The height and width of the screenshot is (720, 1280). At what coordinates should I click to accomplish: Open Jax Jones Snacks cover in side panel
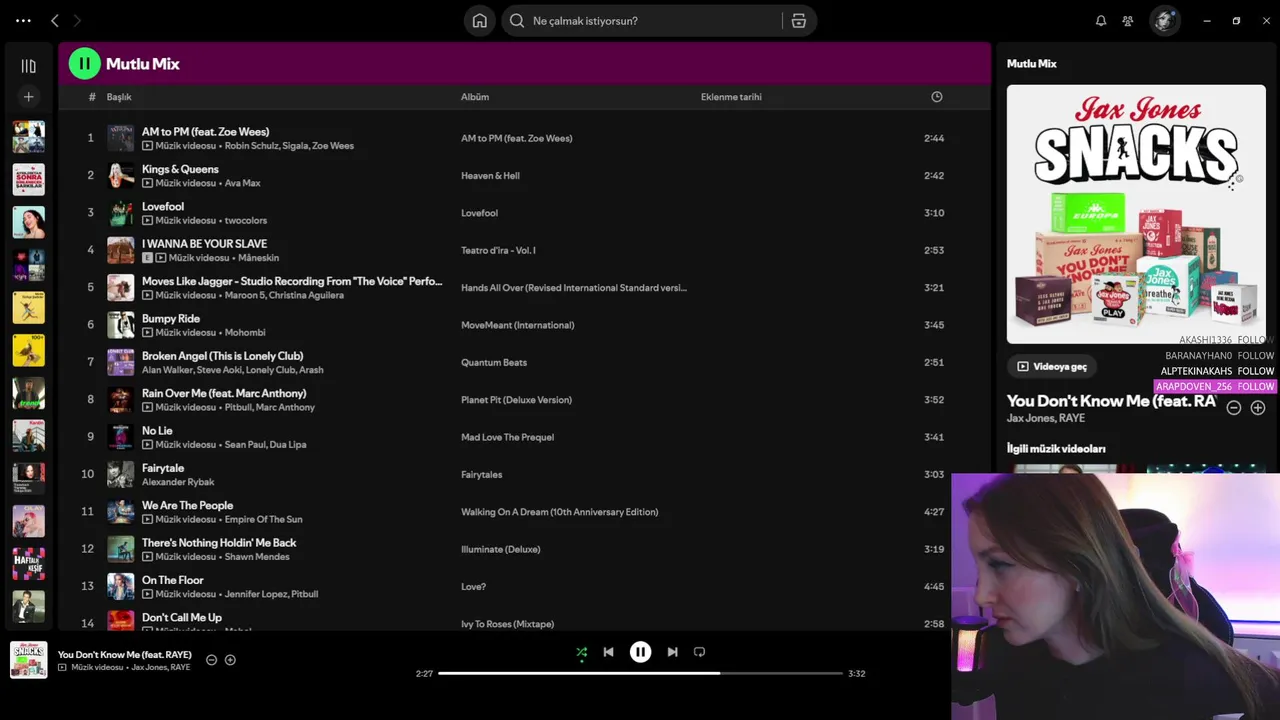click(1136, 214)
